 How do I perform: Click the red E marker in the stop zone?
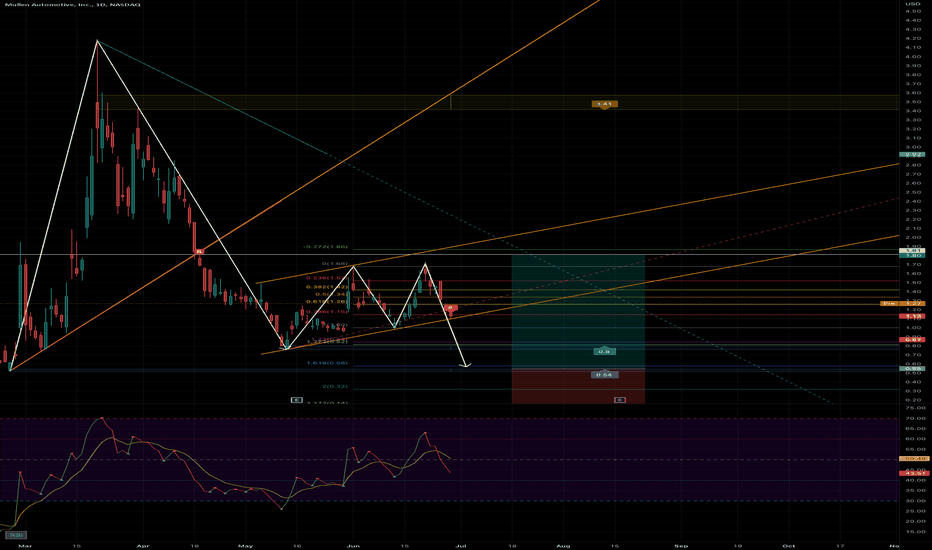pos(620,400)
